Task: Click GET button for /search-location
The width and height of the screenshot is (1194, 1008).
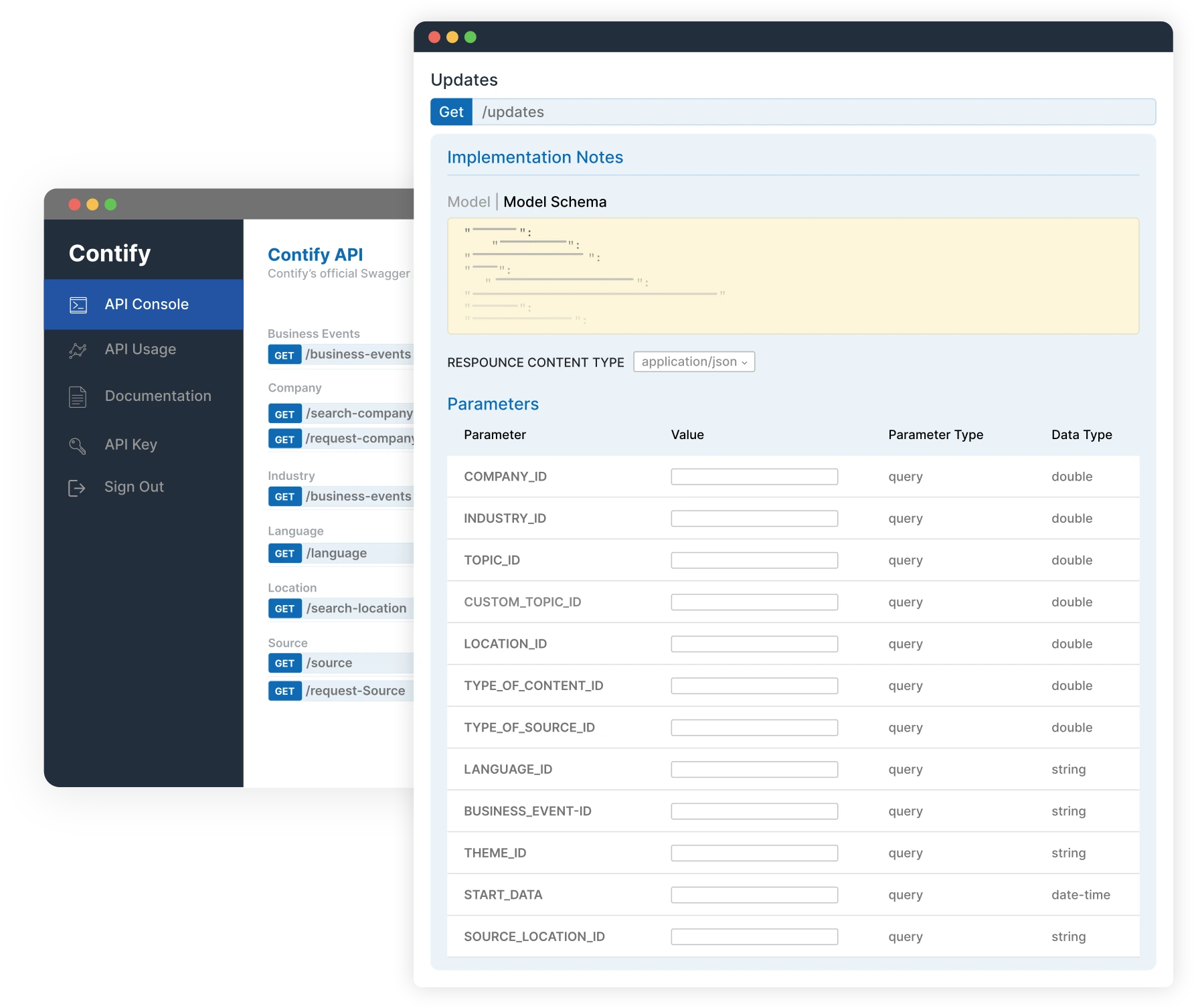Action: pos(284,608)
